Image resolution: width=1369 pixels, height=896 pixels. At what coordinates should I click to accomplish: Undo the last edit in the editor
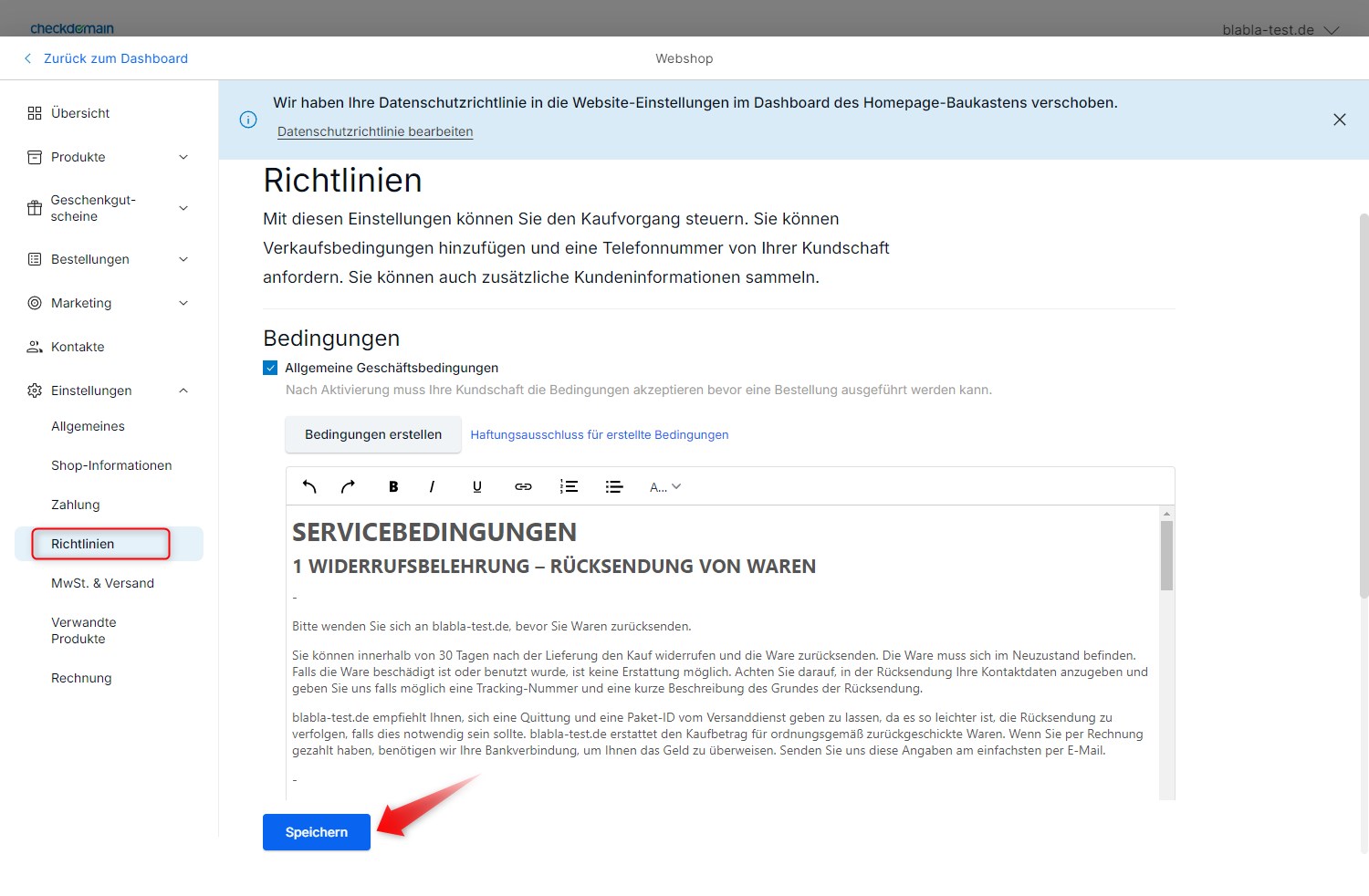point(308,485)
